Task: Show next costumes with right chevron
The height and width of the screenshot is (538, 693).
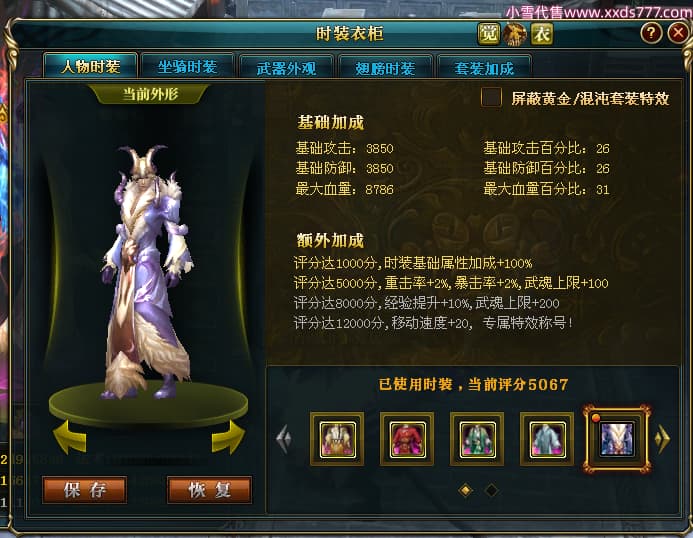Action: coord(662,439)
